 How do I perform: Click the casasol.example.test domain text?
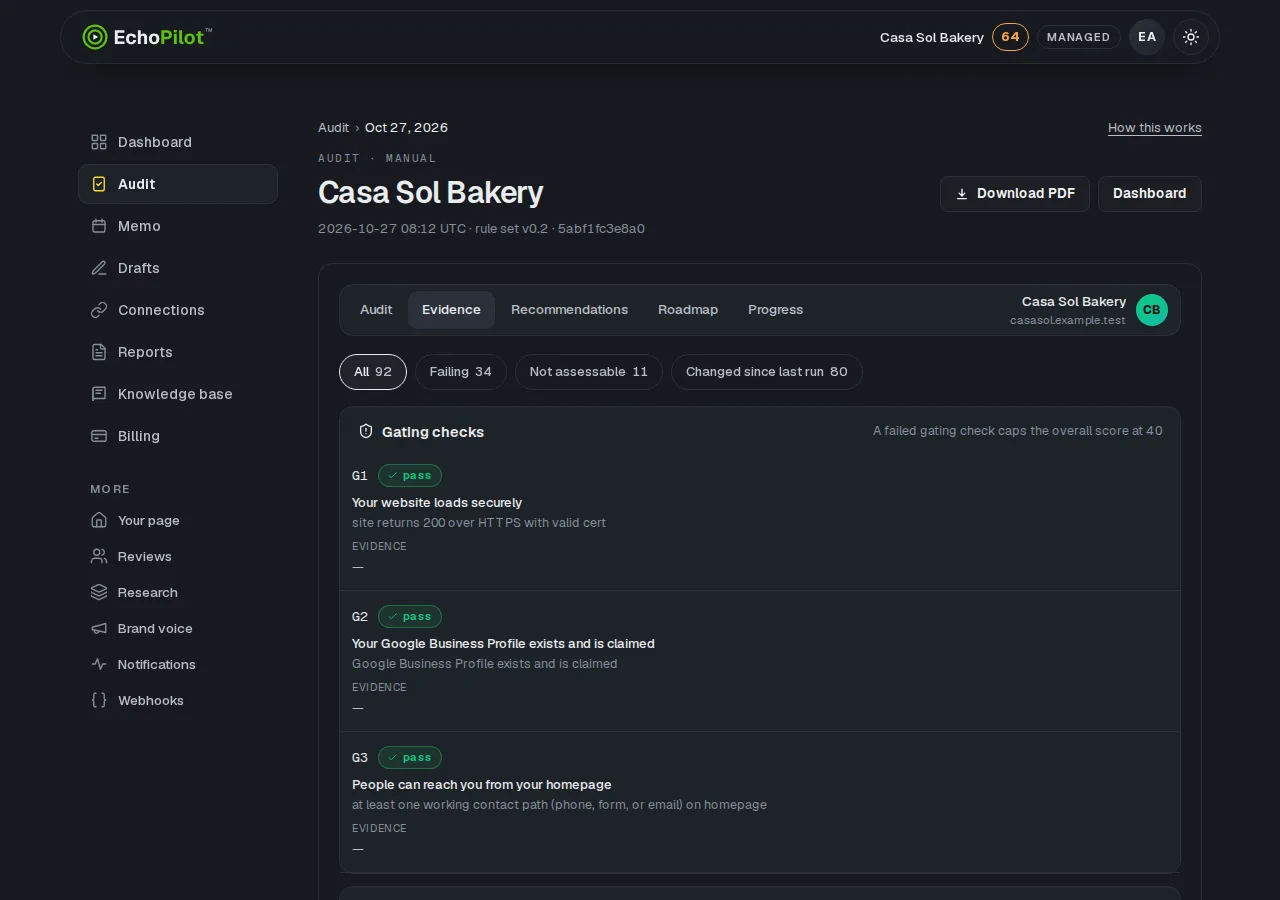tap(1068, 320)
